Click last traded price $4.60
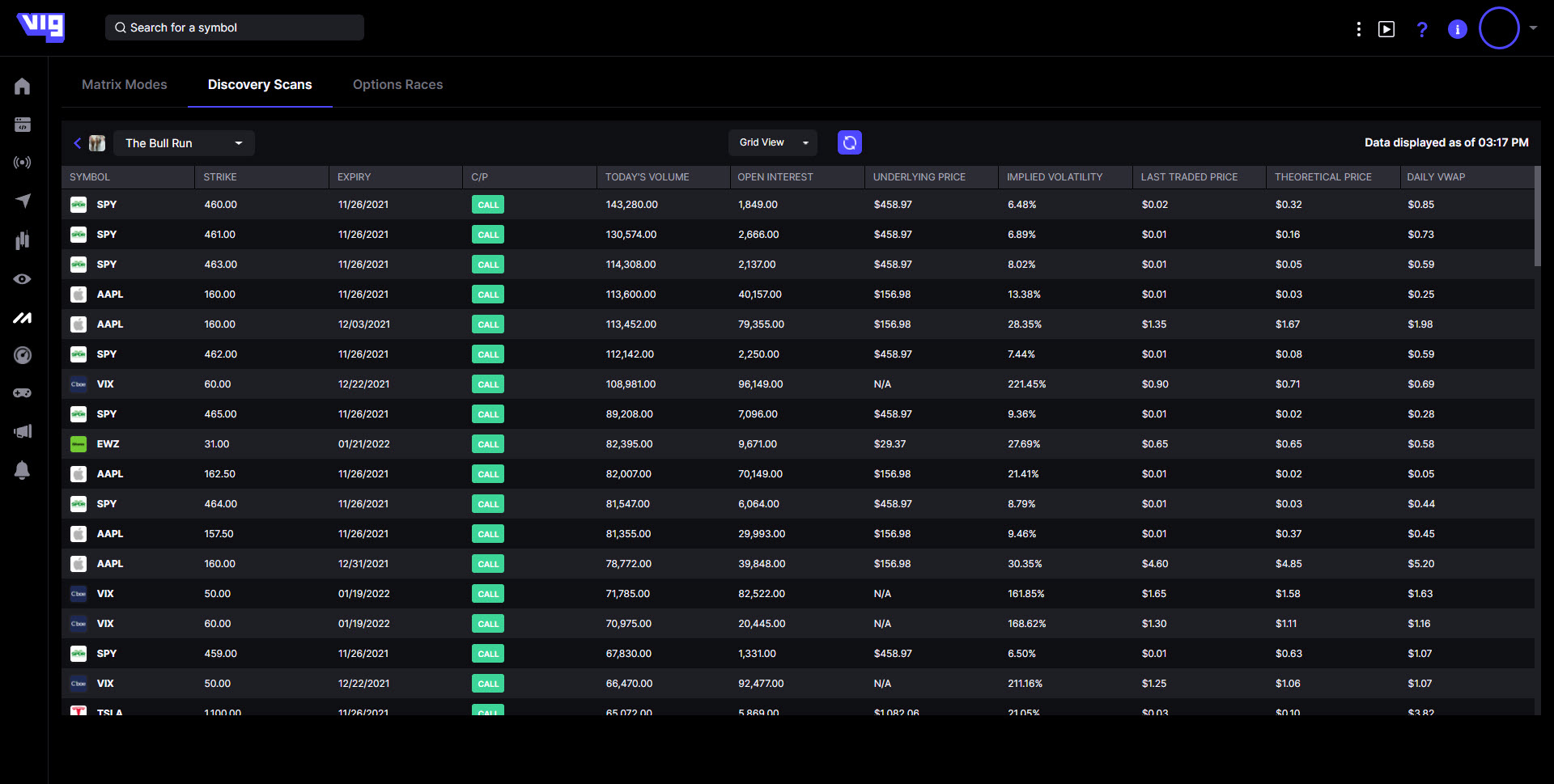 (x=1155, y=564)
